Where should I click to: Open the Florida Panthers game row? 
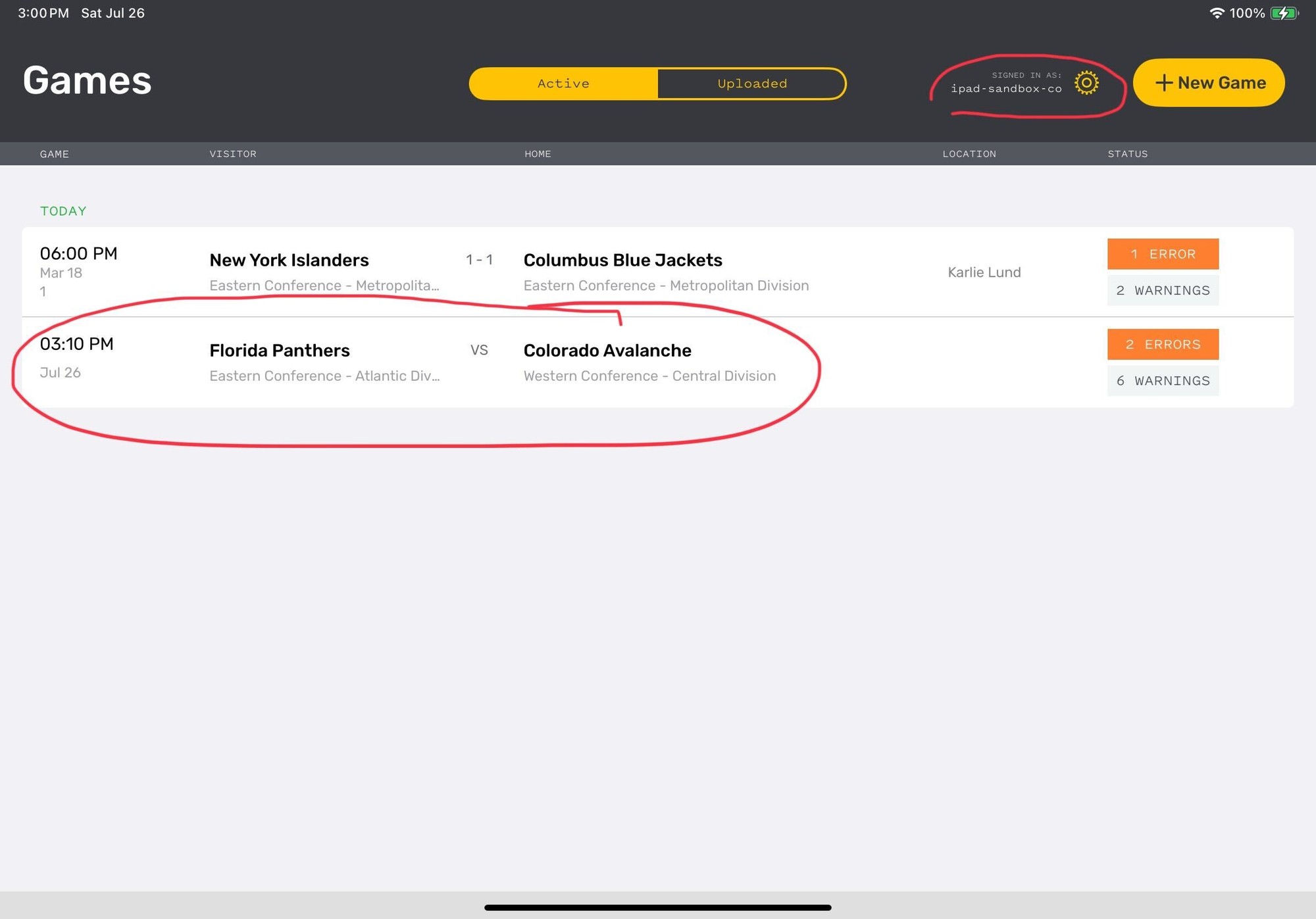click(x=280, y=351)
